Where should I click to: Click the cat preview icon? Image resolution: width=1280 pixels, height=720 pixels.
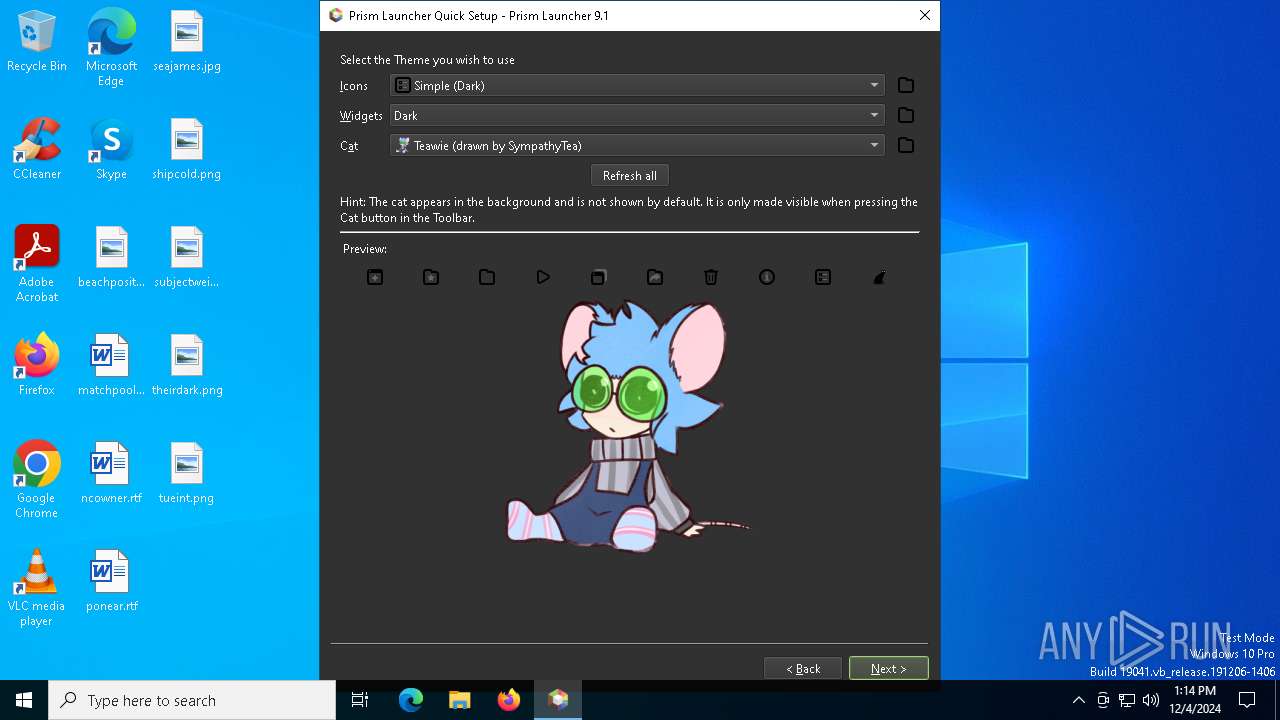point(879,277)
